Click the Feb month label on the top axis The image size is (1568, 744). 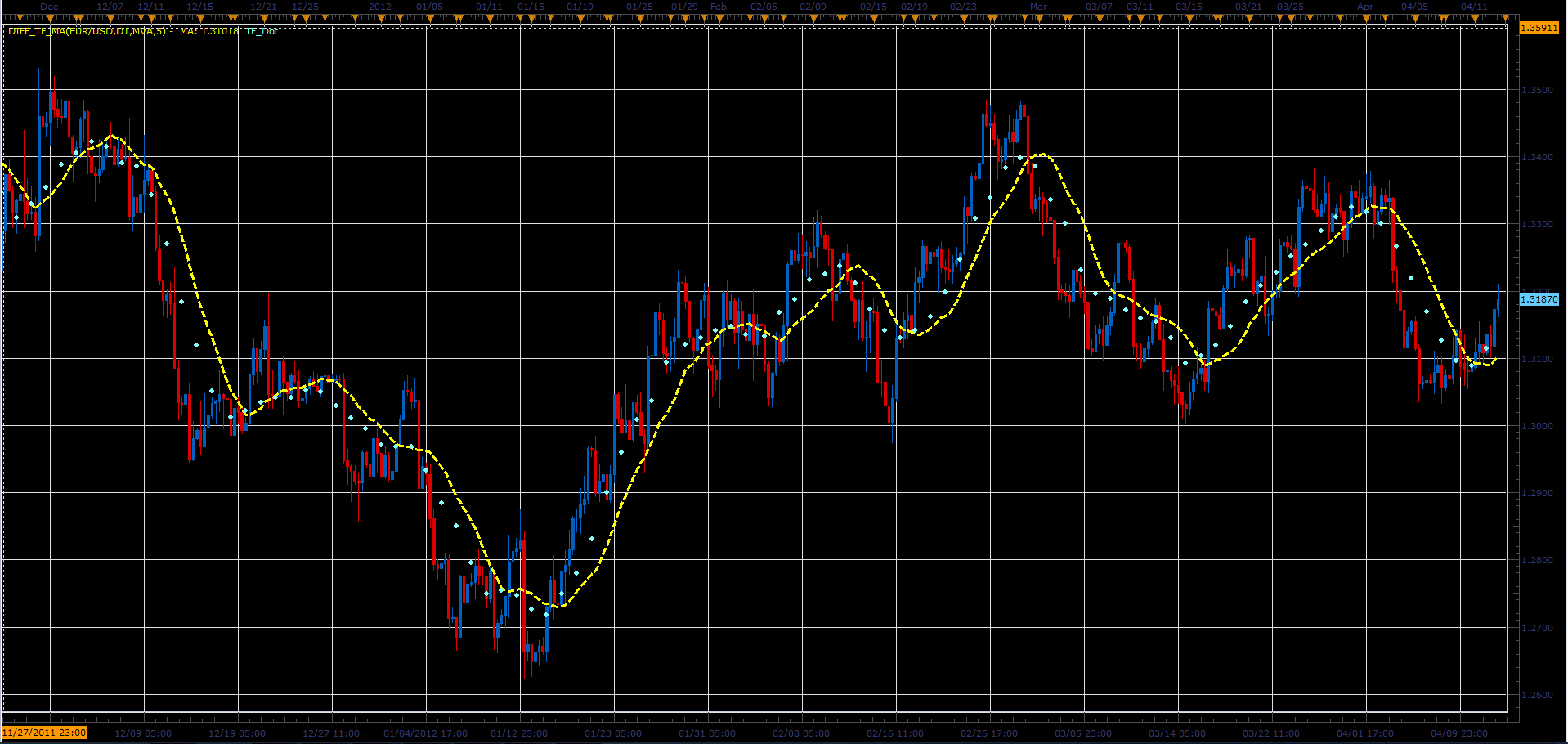point(718,7)
